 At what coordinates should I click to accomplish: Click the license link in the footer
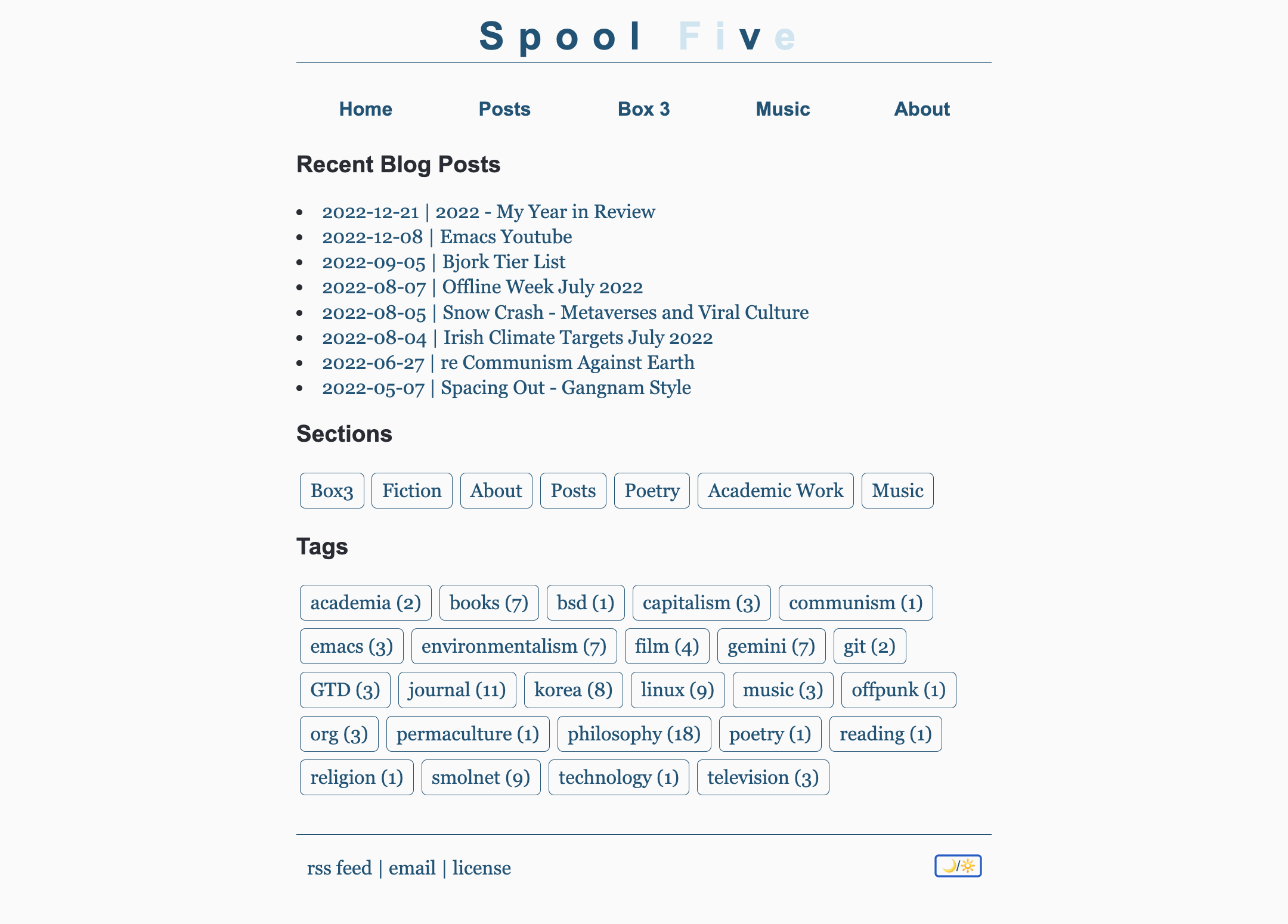(x=481, y=868)
